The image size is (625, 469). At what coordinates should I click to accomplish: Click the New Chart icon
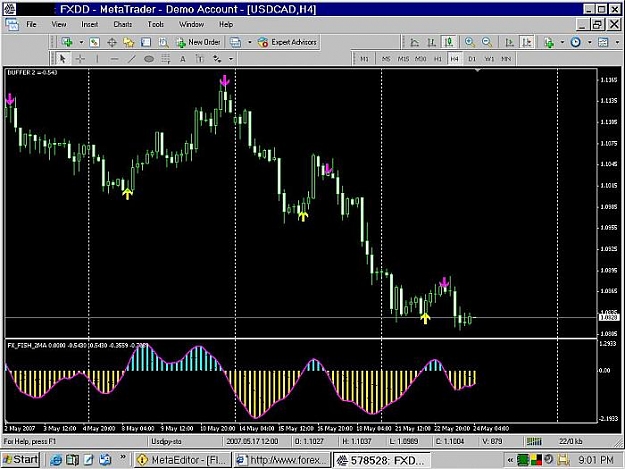pos(67,42)
